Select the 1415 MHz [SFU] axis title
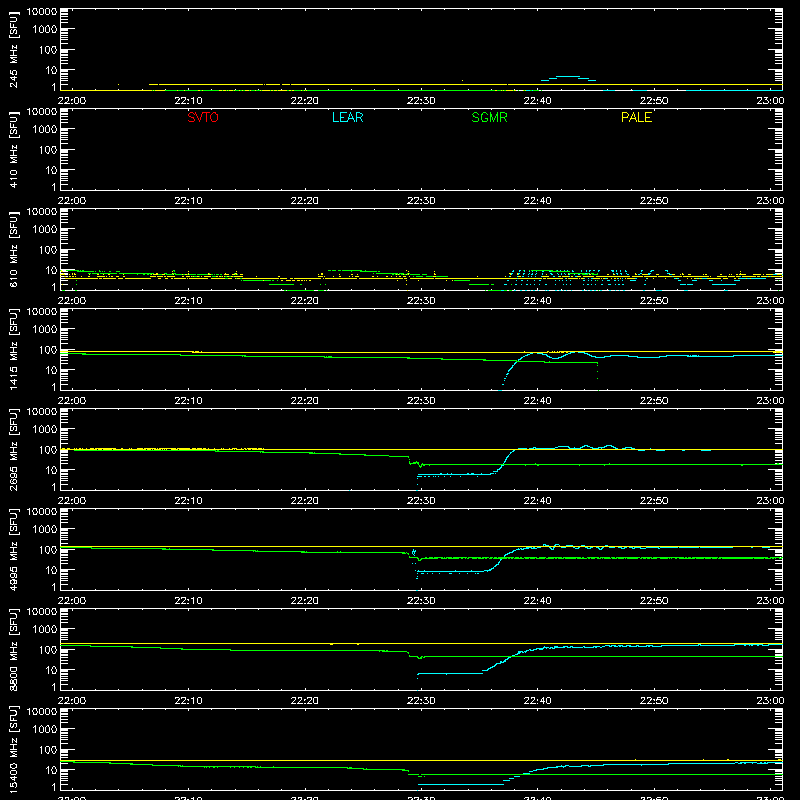The height and width of the screenshot is (800, 800). click(13, 349)
